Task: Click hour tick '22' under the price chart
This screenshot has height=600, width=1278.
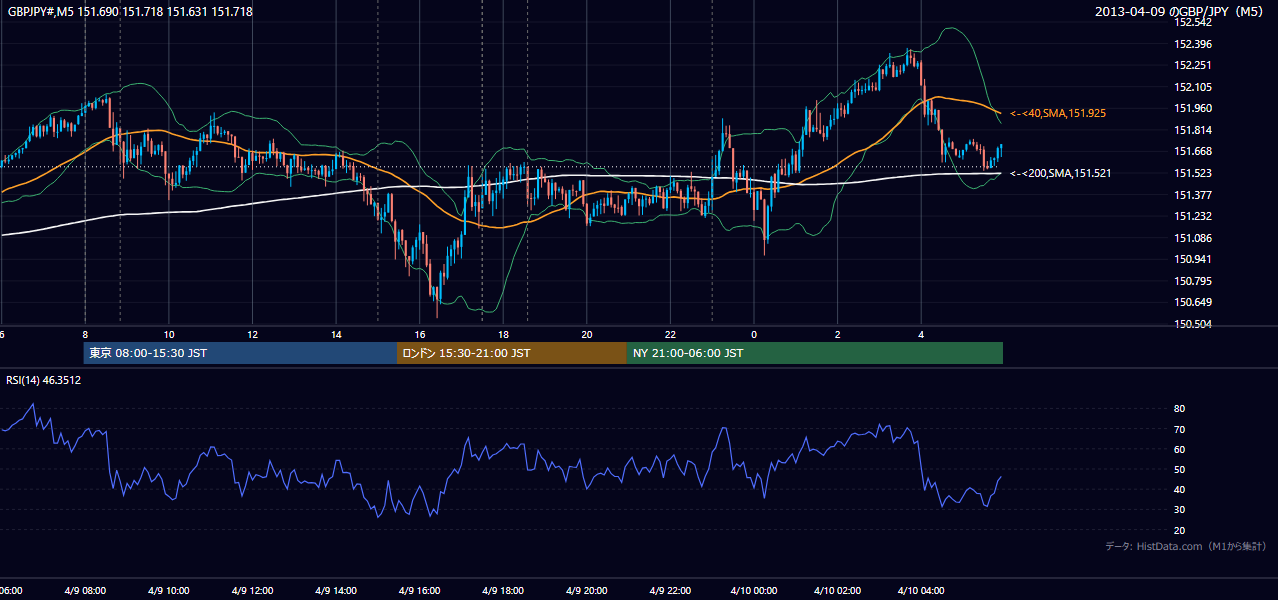Action: point(671,334)
